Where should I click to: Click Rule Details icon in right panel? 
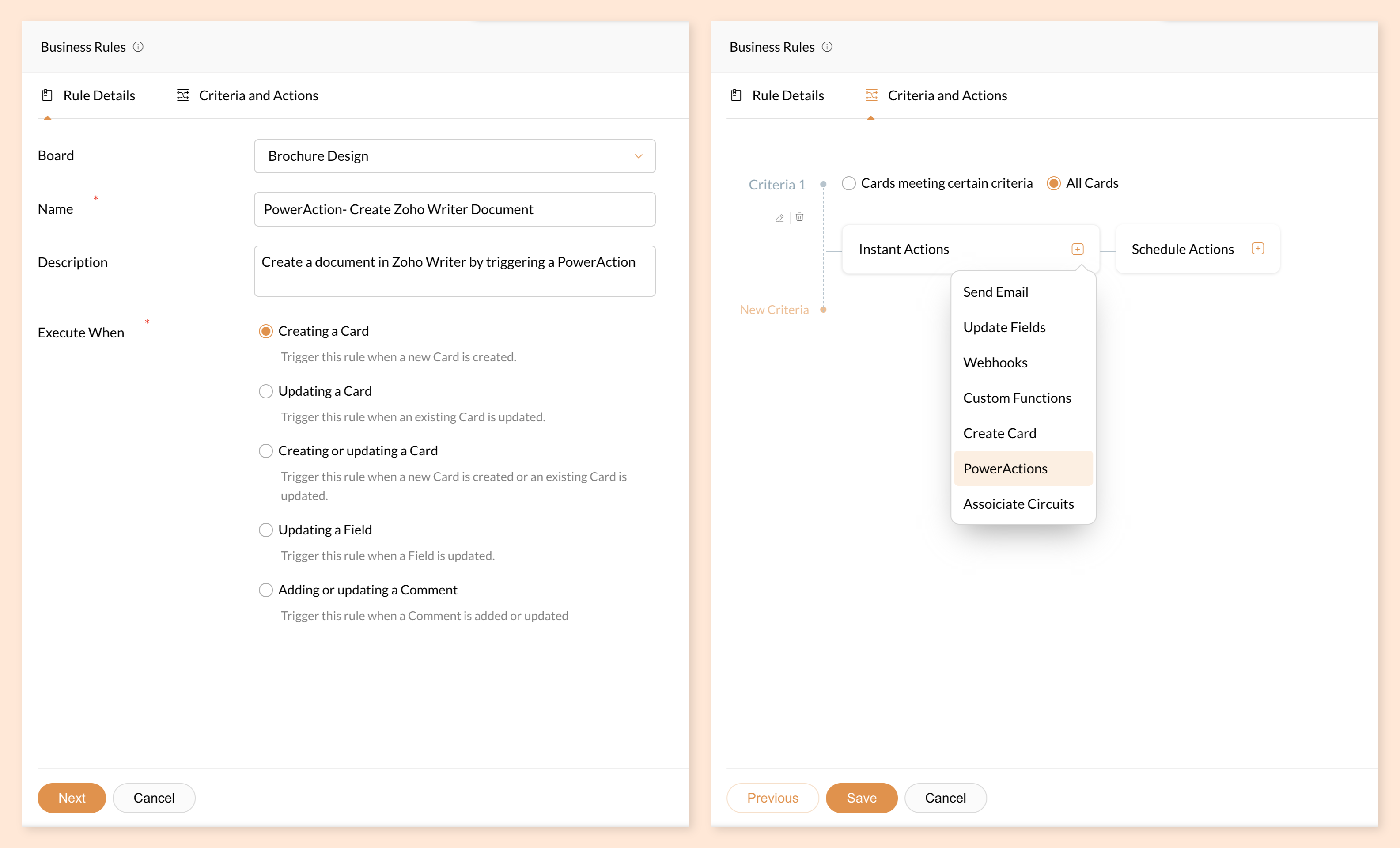click(736, 95)
